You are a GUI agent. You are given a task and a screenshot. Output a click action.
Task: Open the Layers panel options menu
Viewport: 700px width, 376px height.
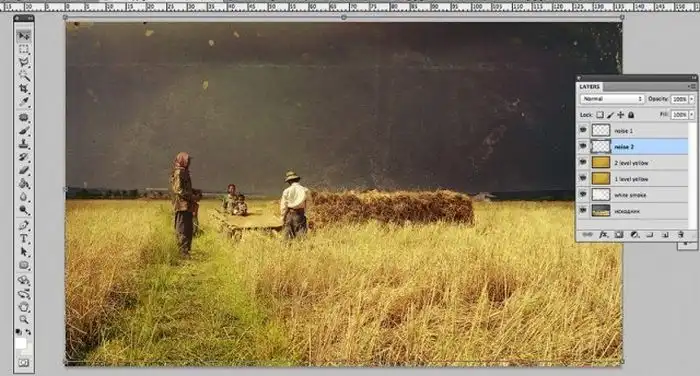pyautogui.click(x=692, y=86)
